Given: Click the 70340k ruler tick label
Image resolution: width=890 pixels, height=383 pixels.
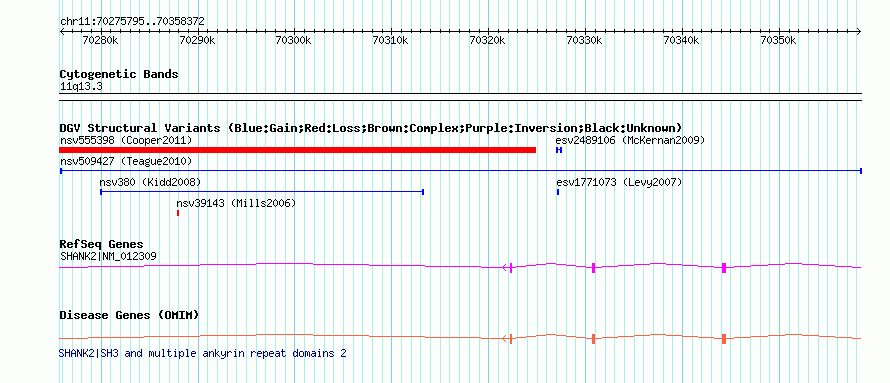Looking at the screenshot, I should point(682,40).
